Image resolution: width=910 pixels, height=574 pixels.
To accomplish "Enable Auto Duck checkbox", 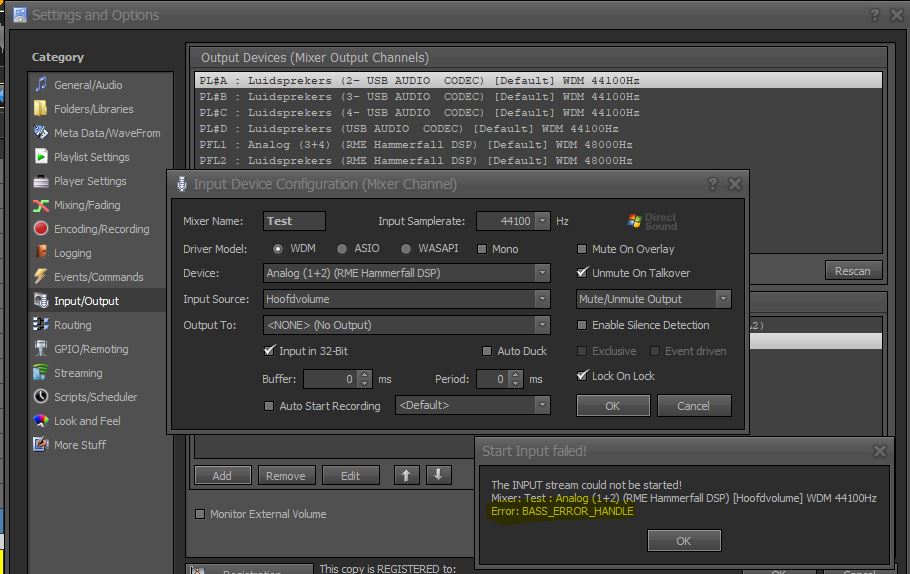I will click(x=487, y=351).
